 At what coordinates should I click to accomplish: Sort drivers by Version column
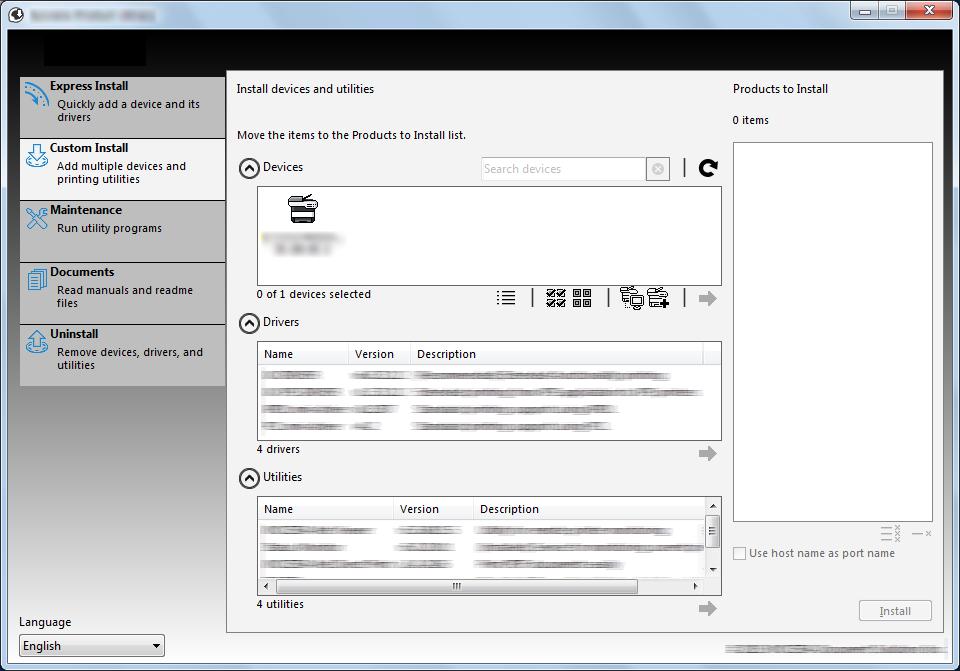[x=380, y=354]
